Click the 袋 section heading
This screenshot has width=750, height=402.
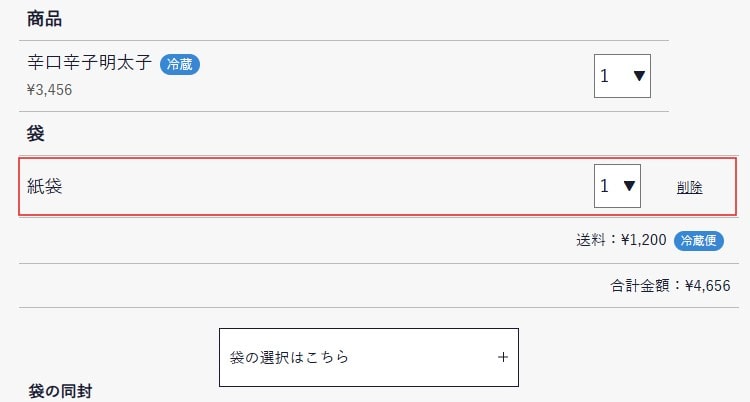click(36, 133)
